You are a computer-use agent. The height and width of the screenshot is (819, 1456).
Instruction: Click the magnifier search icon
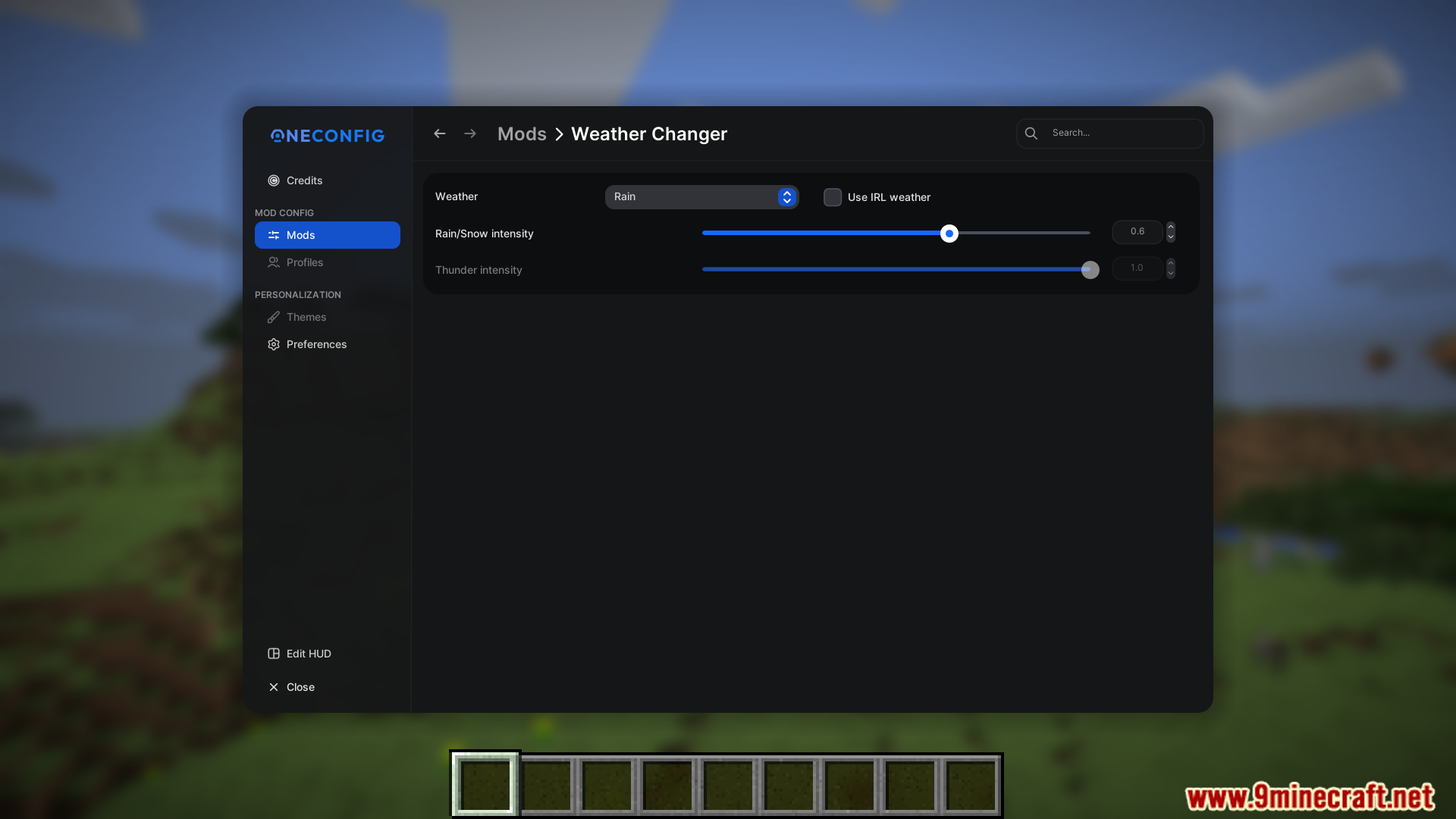point(1031,133)
